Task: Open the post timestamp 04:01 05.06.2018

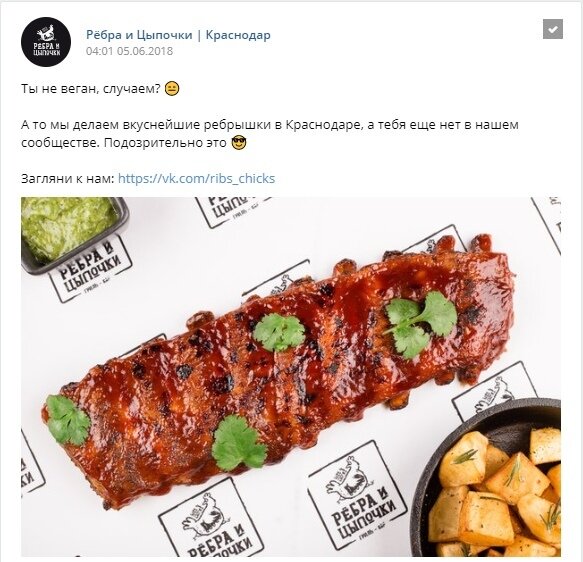Action: 129,51
